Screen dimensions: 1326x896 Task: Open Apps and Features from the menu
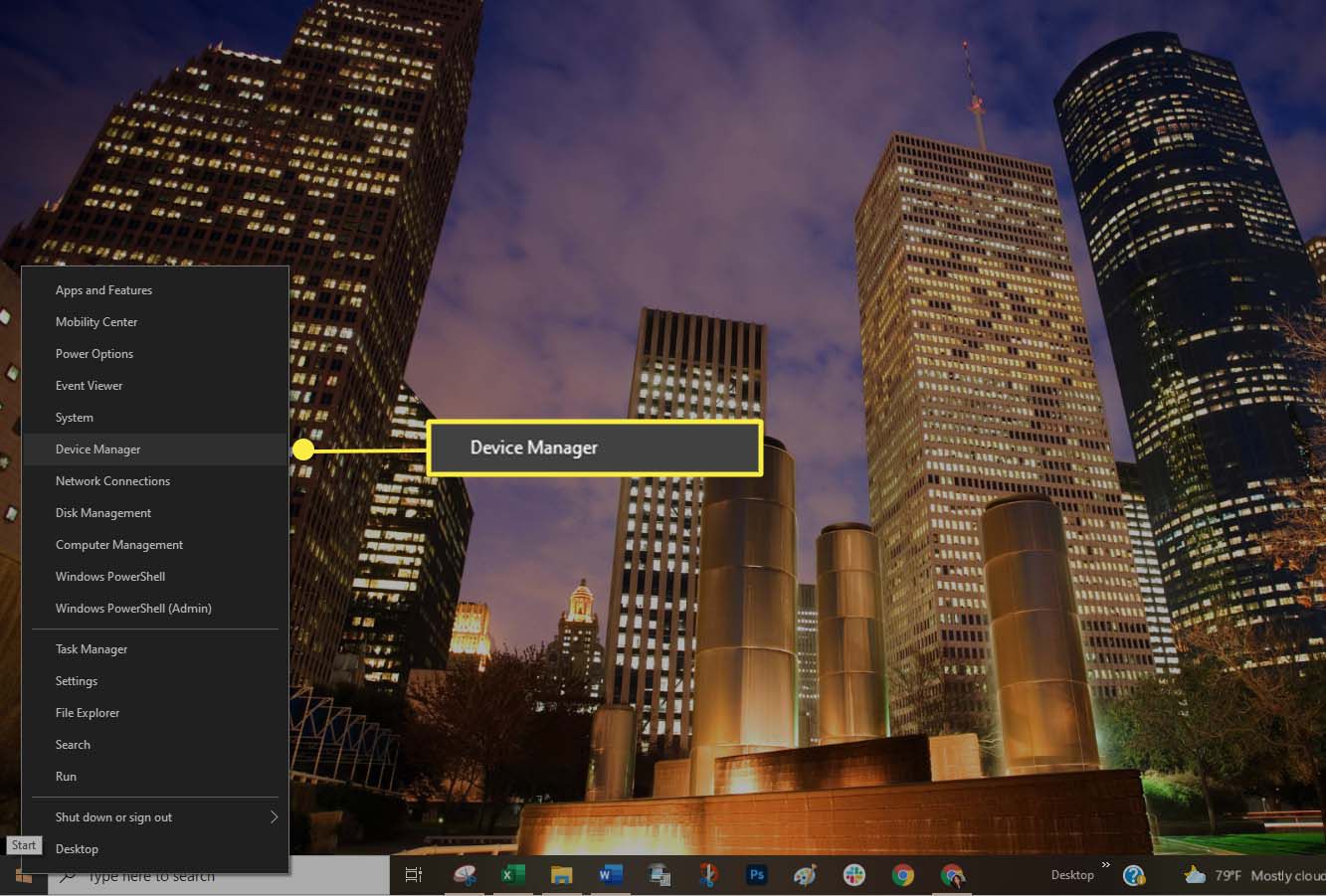point(155,290)
